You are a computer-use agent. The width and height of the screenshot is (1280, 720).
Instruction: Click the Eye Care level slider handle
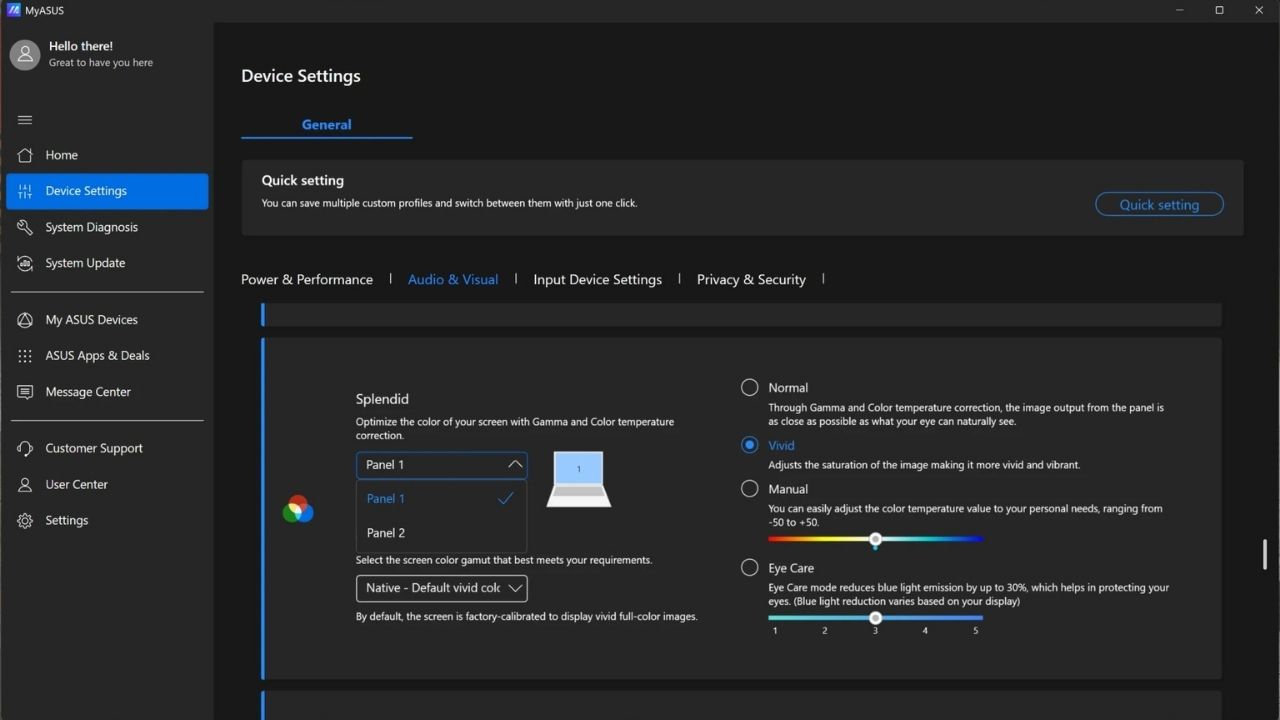pyautogui.click(x=875, y=618)
